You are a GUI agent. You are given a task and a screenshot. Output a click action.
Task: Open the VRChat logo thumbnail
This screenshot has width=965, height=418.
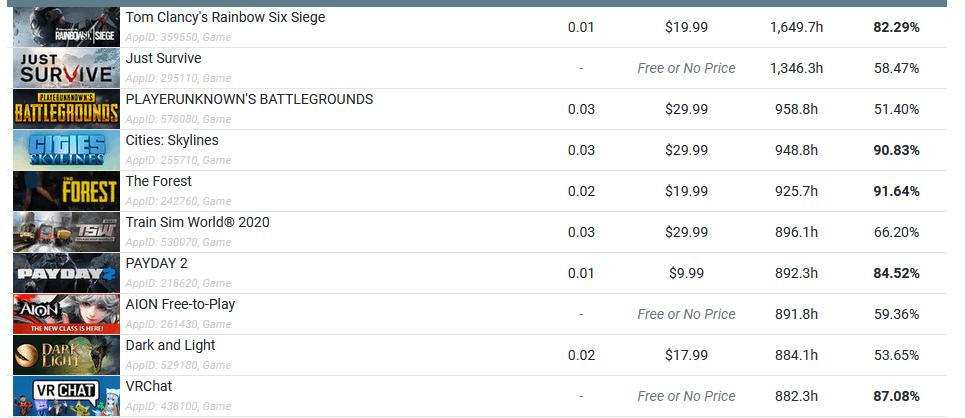(x=66, y=396)
